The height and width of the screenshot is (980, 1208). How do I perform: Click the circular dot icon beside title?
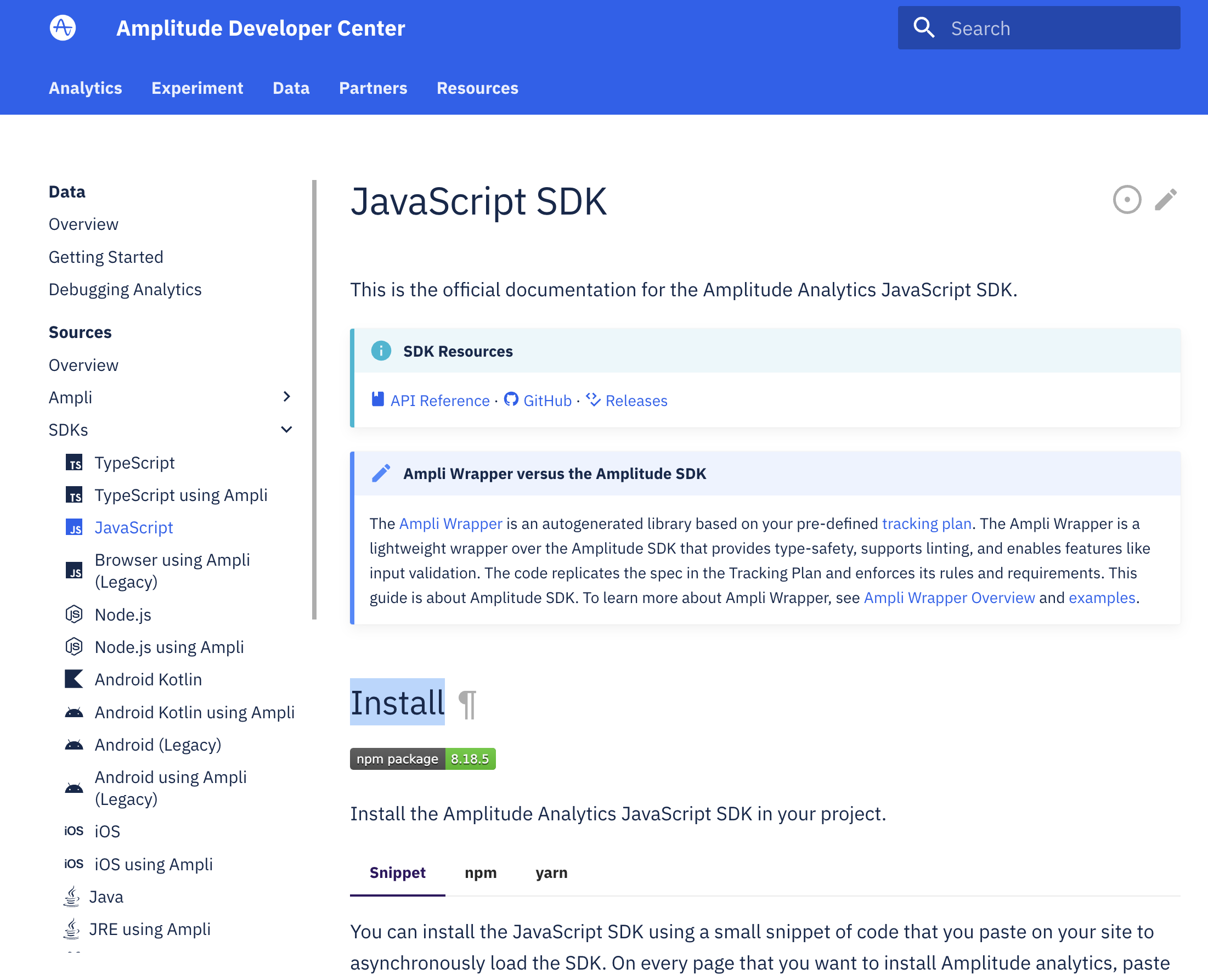click(1127, 200)
